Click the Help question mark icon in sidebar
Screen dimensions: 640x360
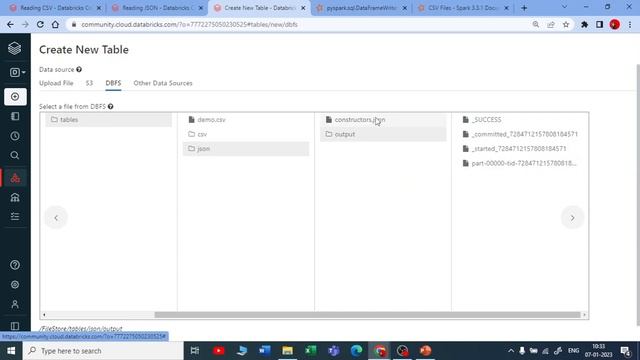pos(15,265)
